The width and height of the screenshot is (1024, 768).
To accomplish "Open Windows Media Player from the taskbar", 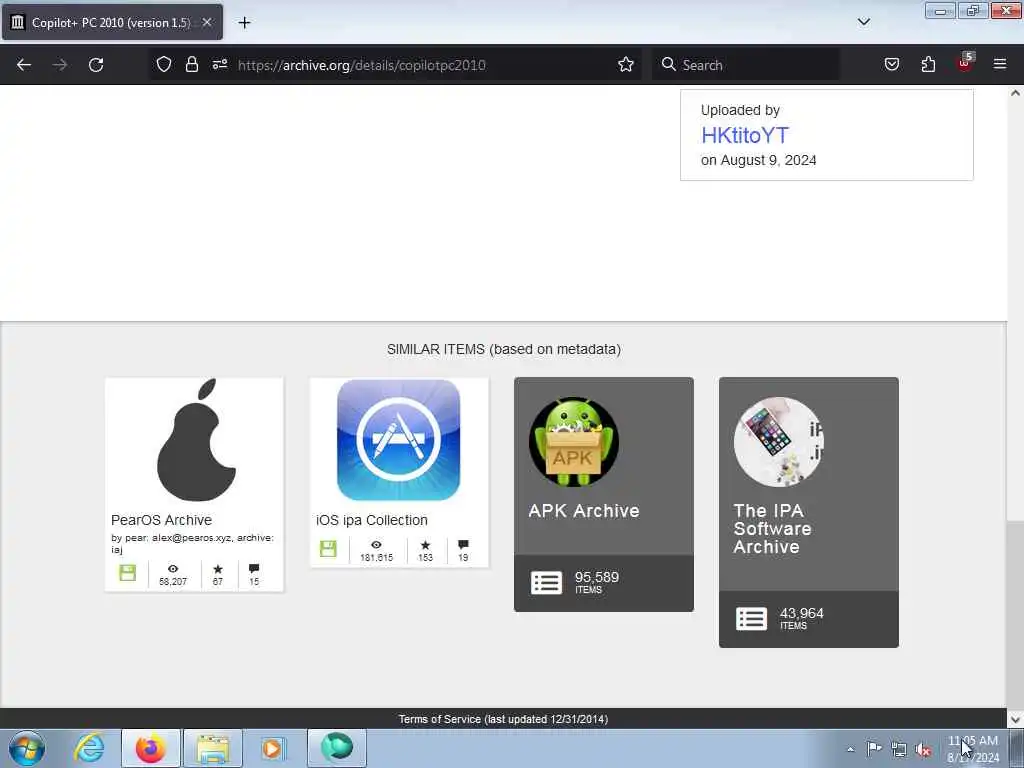I will click(x=272, y=748).
